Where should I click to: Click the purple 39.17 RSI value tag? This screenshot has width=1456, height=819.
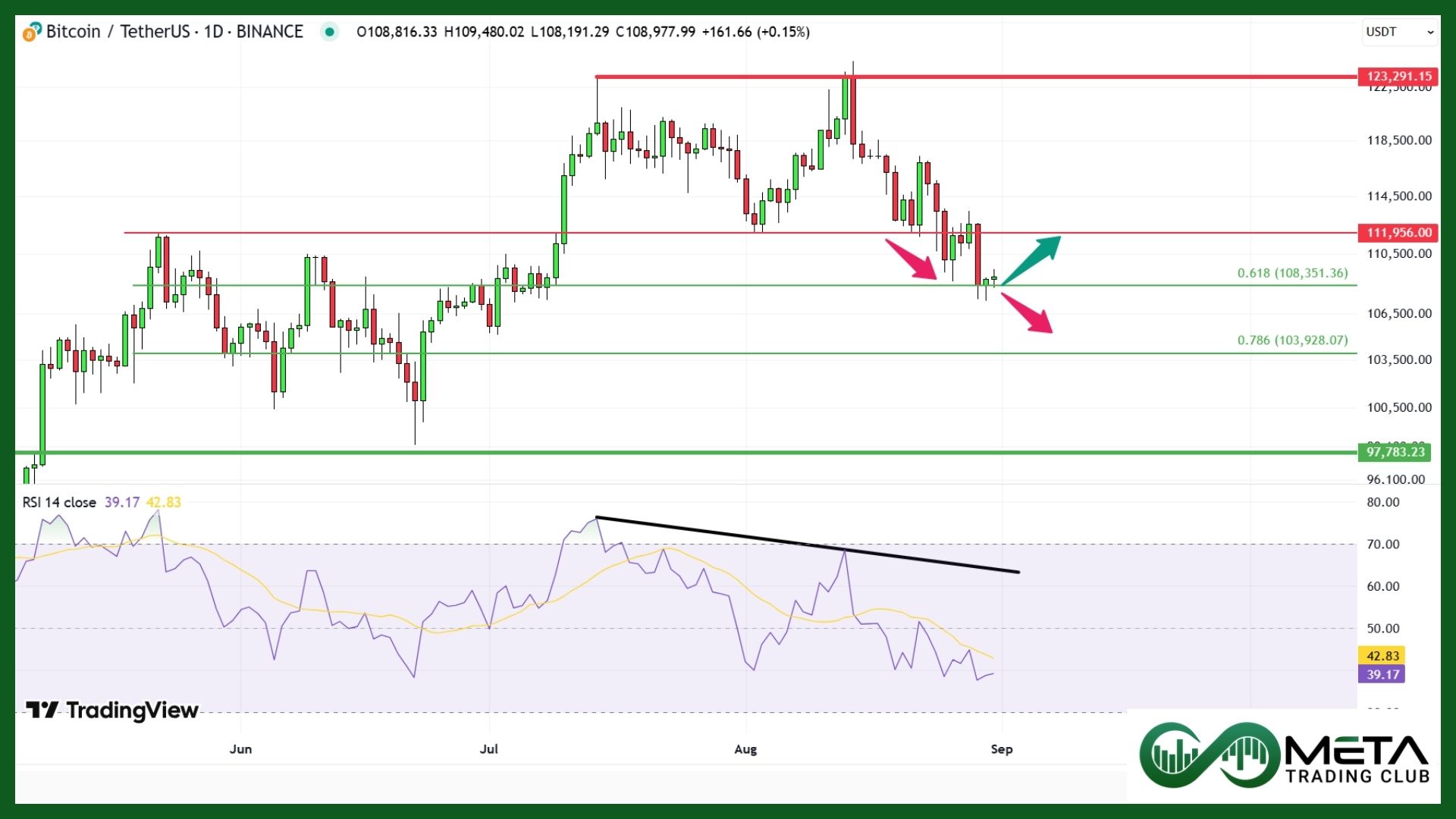1382,674
